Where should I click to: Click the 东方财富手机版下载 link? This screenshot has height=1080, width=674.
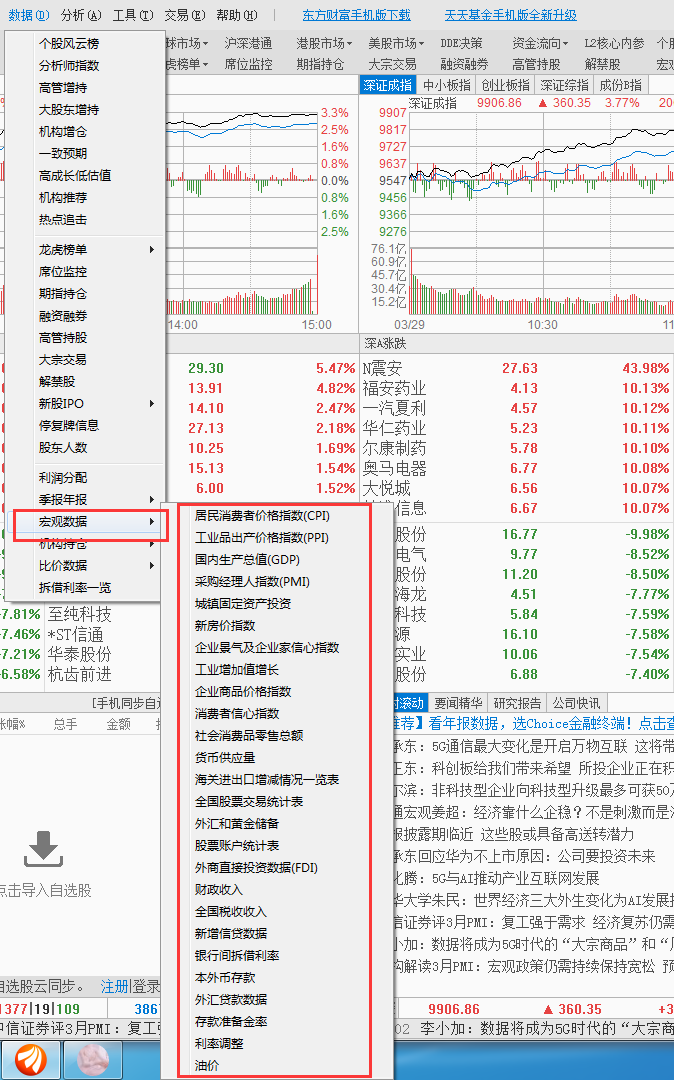(357, 14)
